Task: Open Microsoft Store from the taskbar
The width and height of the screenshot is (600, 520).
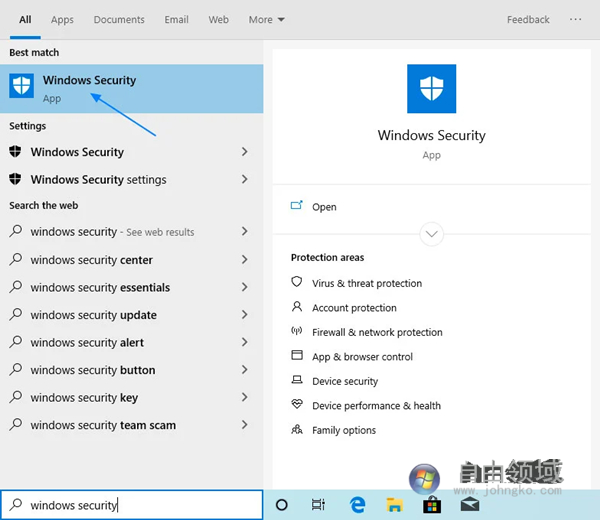Action: pos(432,505)
